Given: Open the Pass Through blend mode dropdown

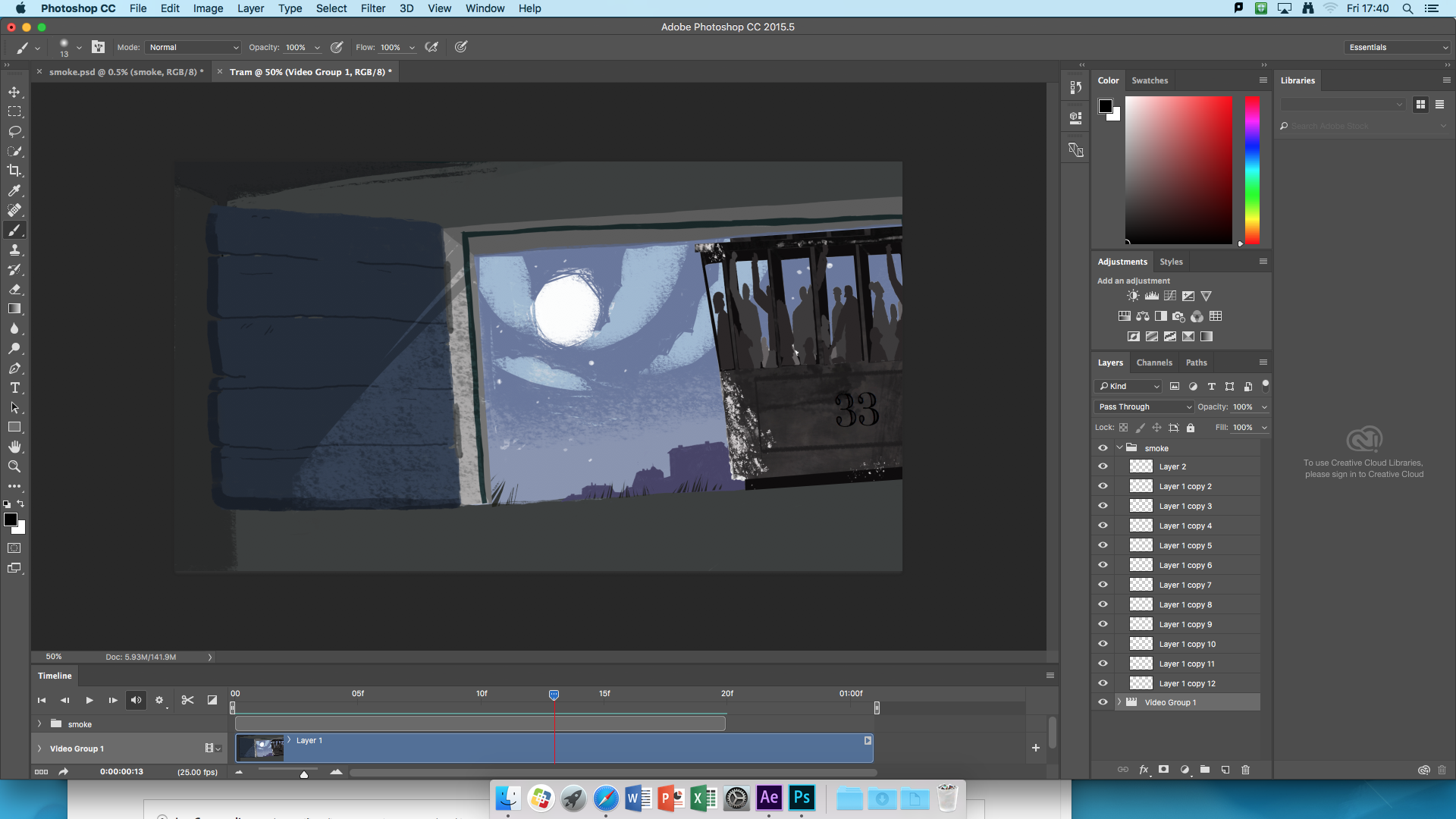Looking at the screenshot, I should point(1144,406).
